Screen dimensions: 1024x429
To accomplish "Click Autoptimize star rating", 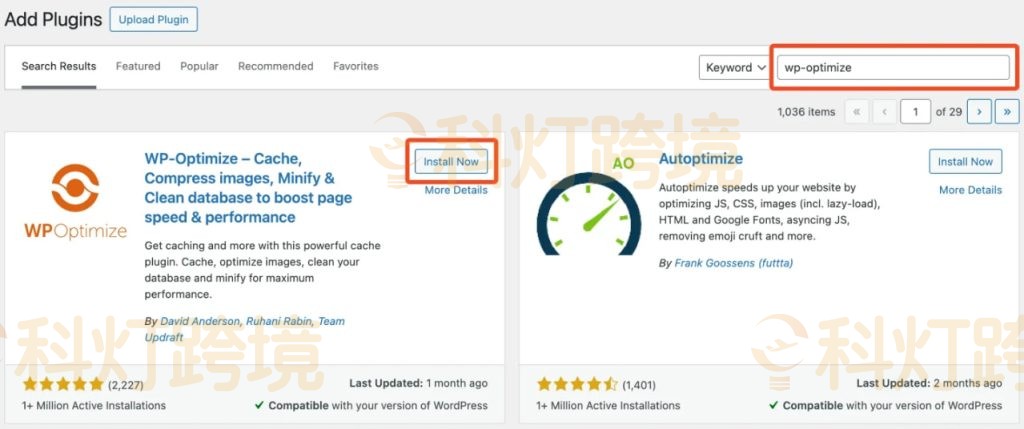I will tap(577, 384).
